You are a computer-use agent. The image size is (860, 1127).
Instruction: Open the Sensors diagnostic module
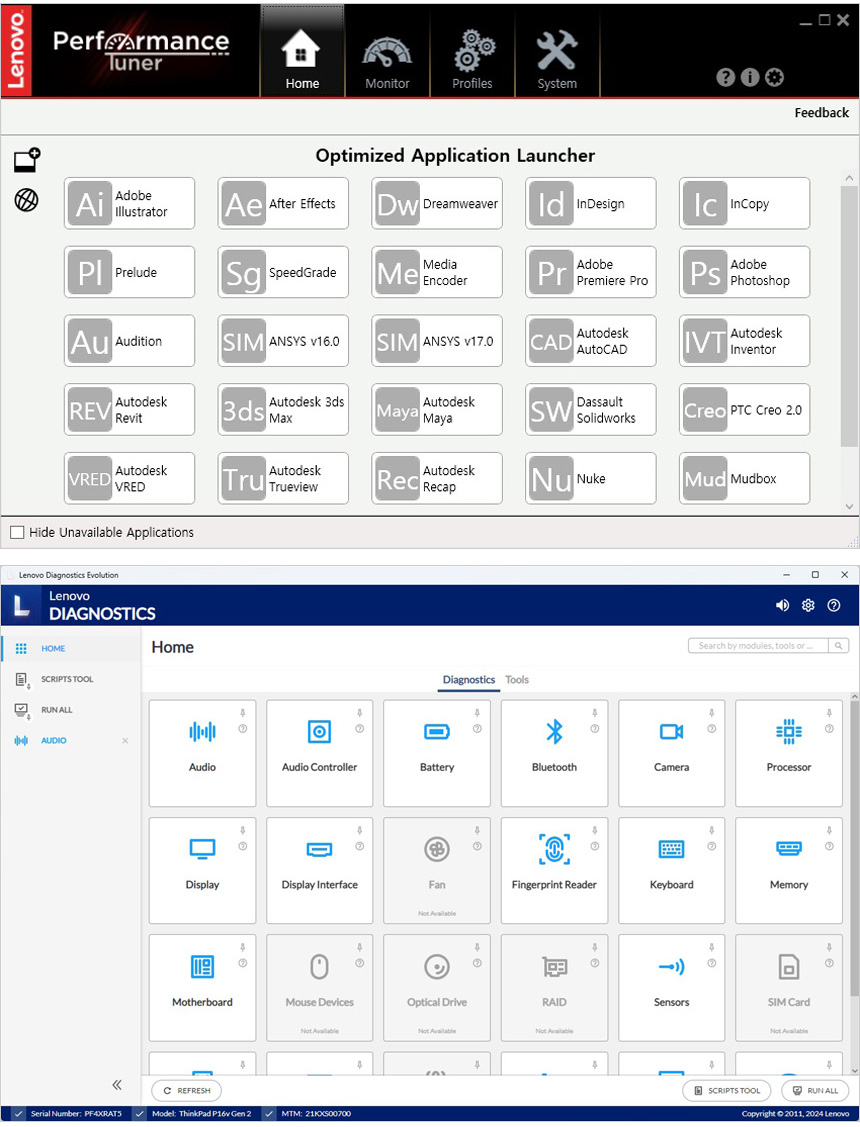click(672, 988)
